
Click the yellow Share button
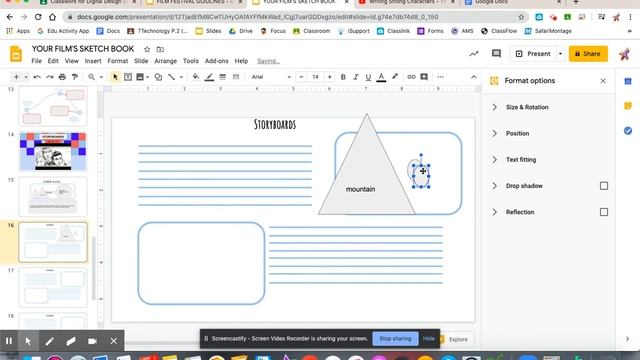point(588,54)
